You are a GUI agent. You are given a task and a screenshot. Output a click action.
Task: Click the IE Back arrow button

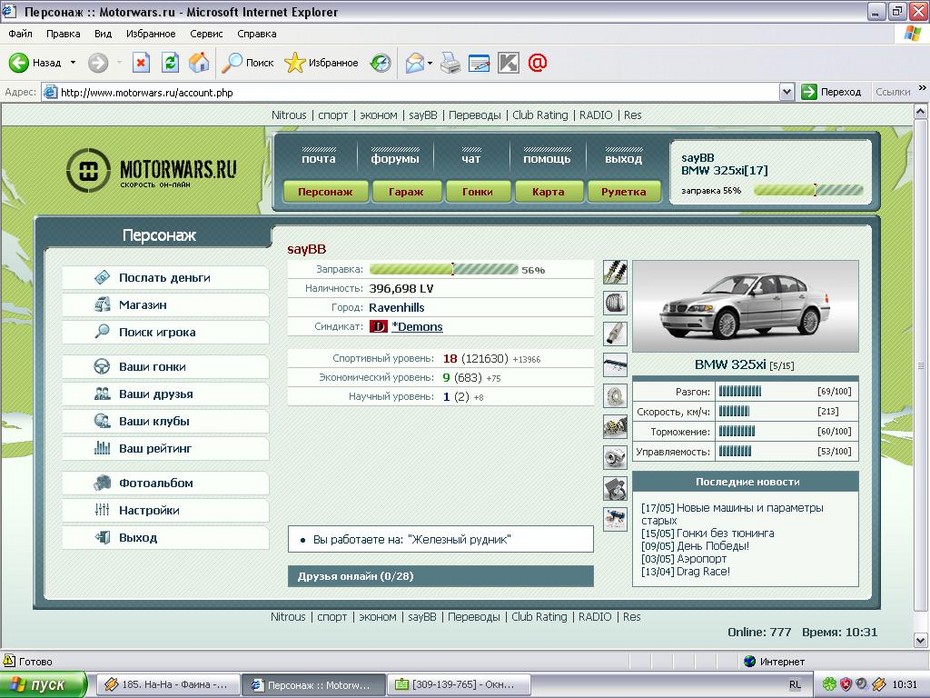[18, 62]
